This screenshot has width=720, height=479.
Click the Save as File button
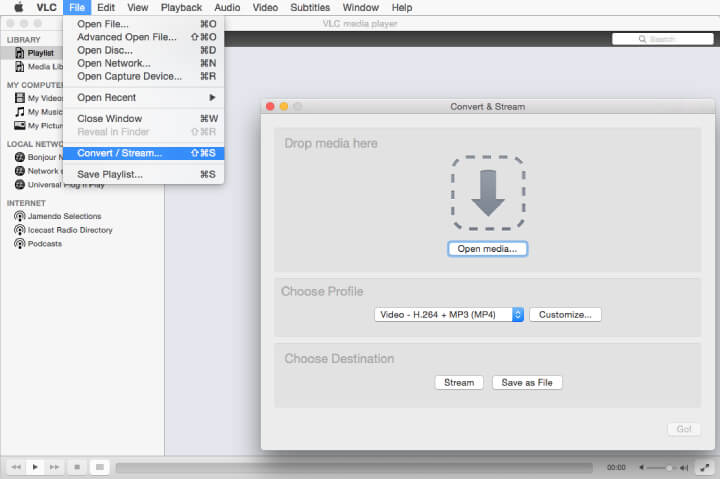(x=527, y=383)
